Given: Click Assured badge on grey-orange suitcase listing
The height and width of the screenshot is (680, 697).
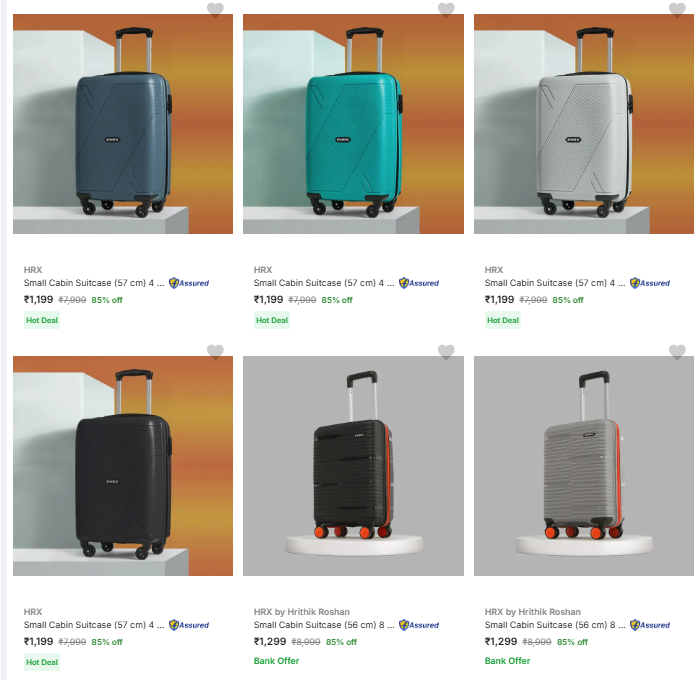Looking at the screenshot, I should (x=650, y=625).
